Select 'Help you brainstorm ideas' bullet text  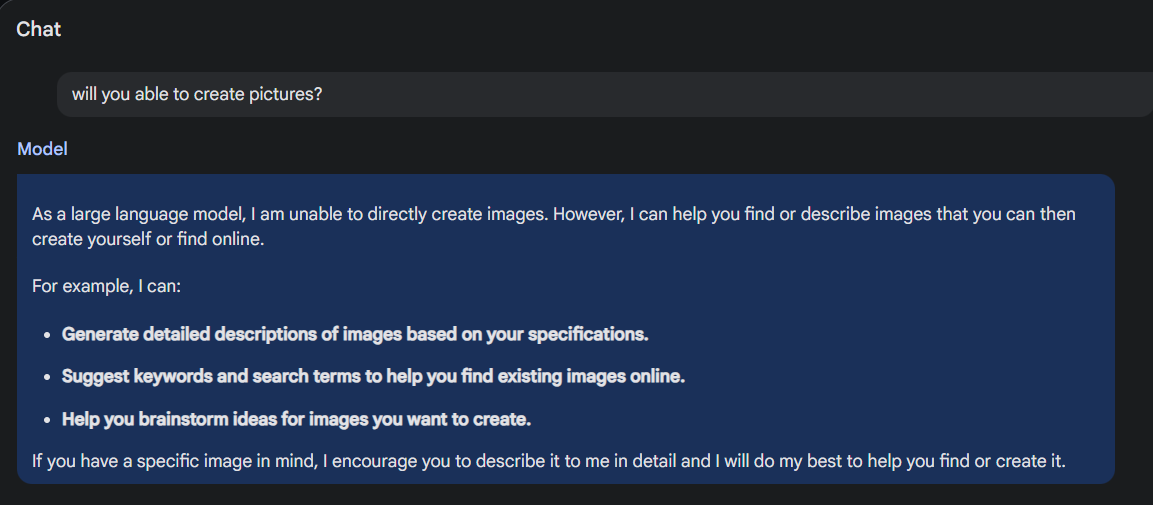(x=296, y=420)
